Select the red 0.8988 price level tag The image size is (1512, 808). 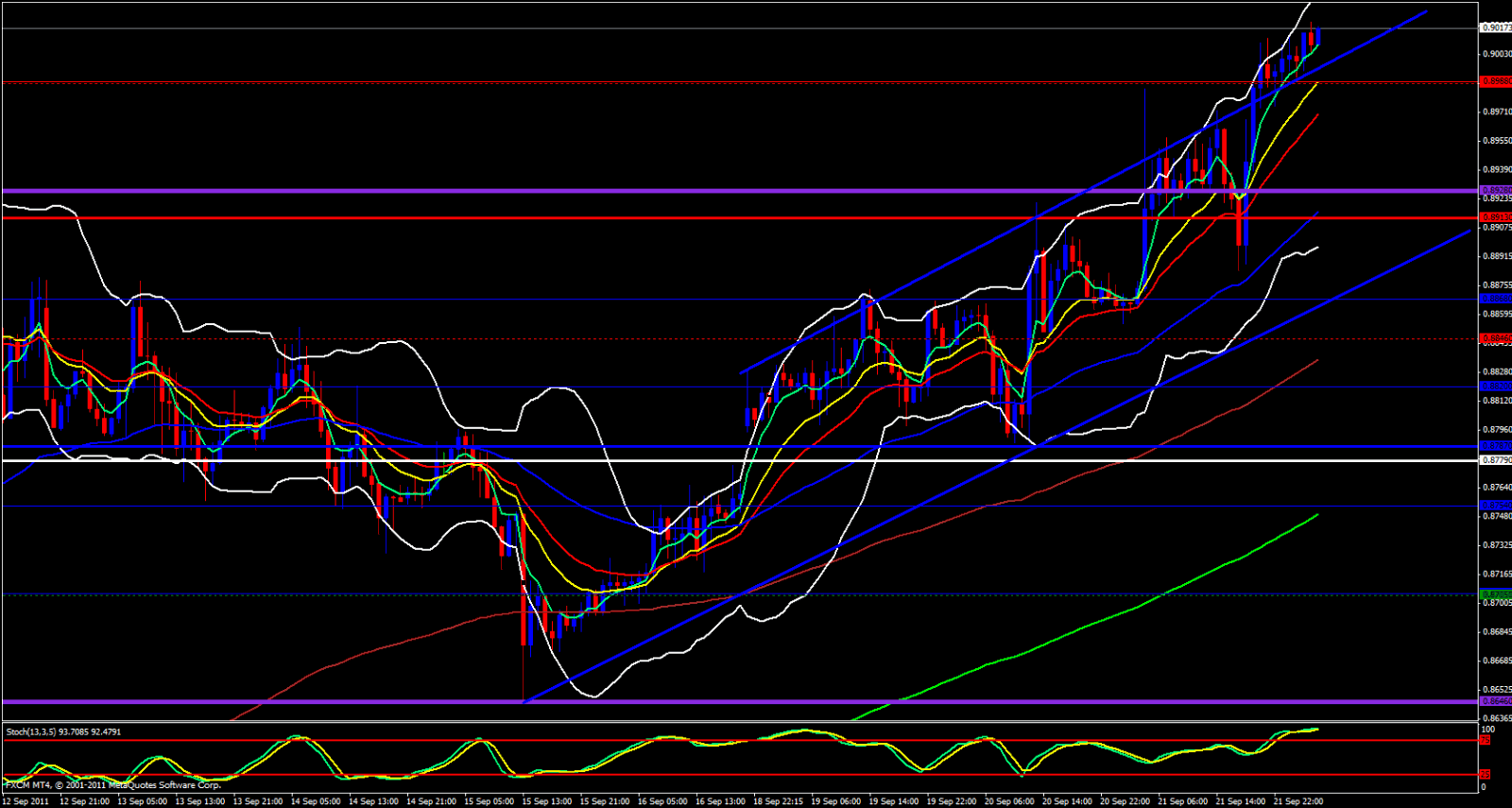pyautogui.click(x=1495, y=82)
